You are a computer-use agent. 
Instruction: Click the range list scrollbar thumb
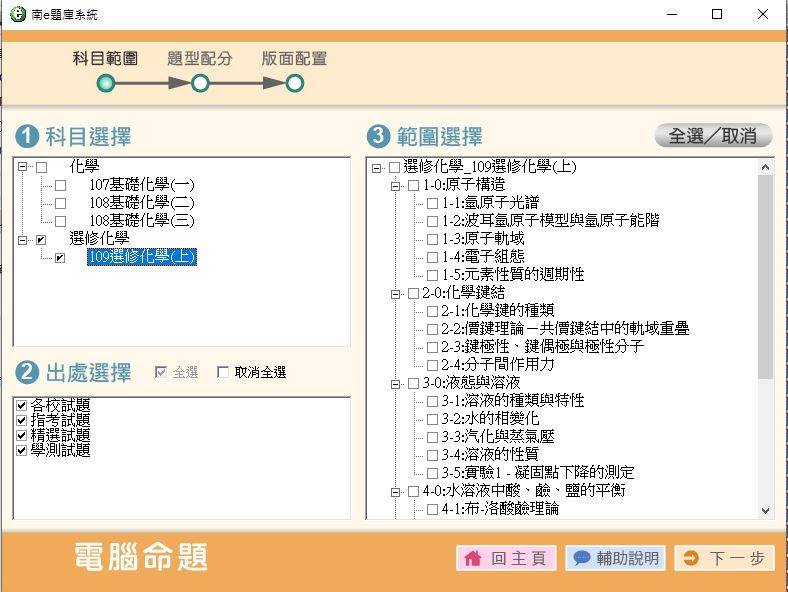(x=765, y=277)
